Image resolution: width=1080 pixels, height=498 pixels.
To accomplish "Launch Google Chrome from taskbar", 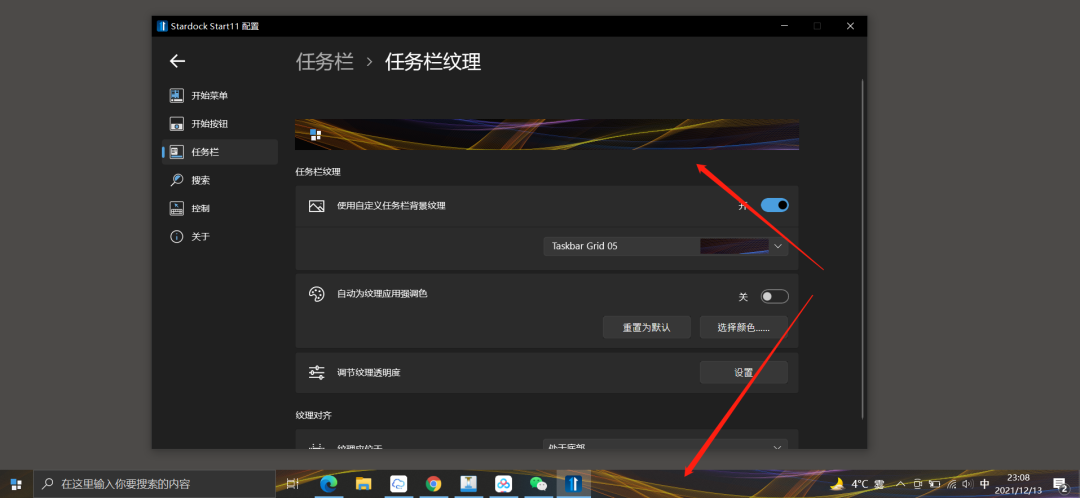I will [433, 484].
